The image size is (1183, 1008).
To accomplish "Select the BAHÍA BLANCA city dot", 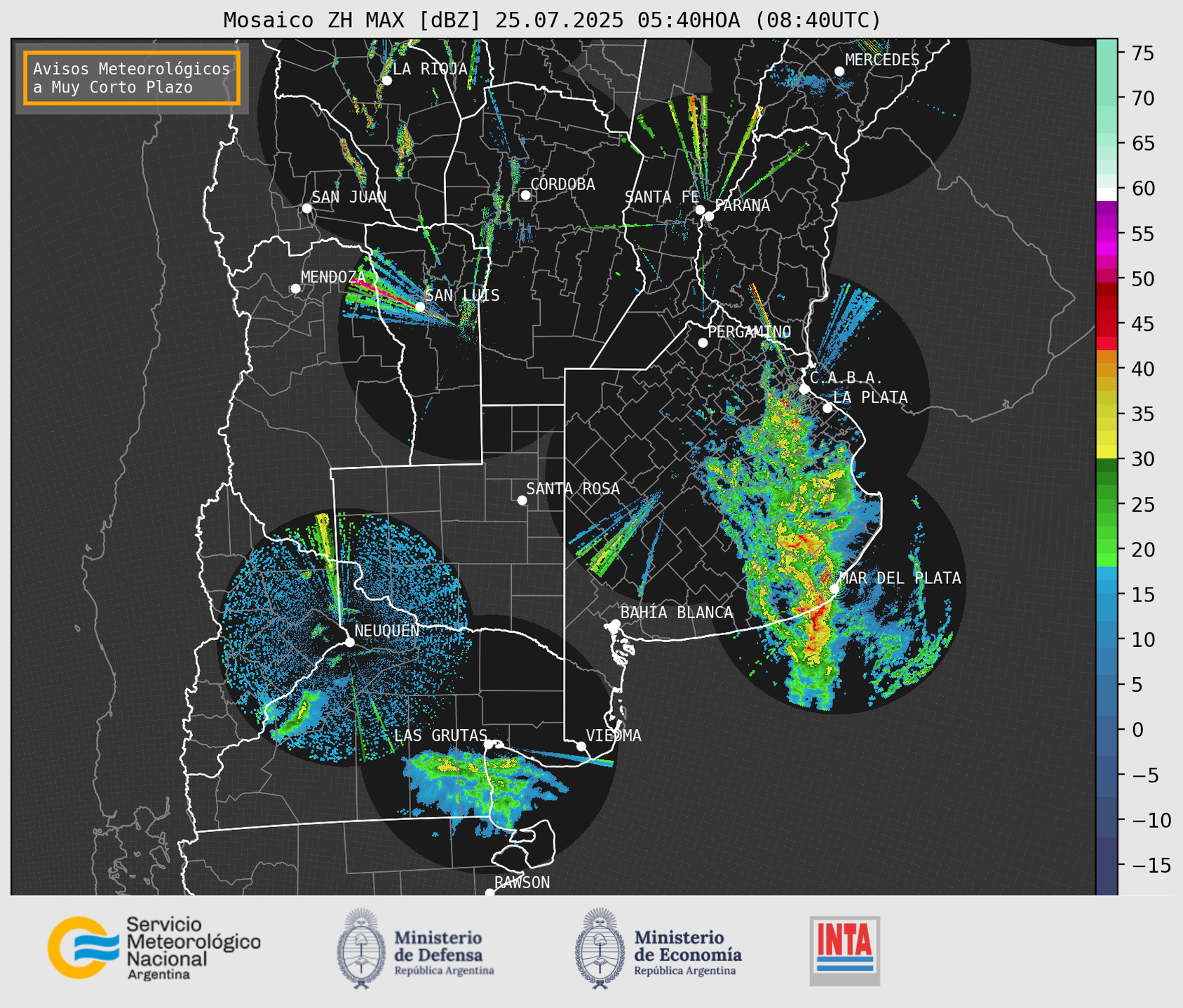I will click(x=615, y=624).
